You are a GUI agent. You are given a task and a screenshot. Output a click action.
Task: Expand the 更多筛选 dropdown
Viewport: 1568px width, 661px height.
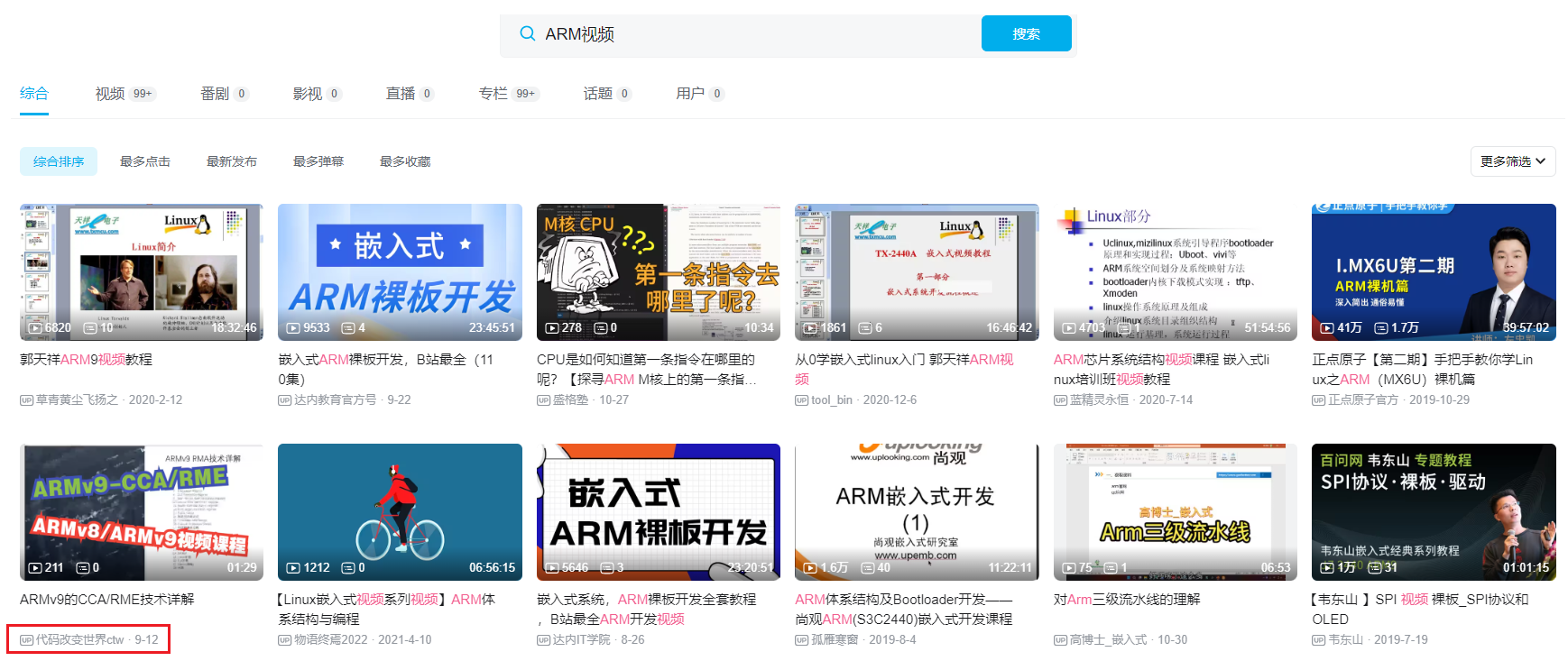[1513, 161]
